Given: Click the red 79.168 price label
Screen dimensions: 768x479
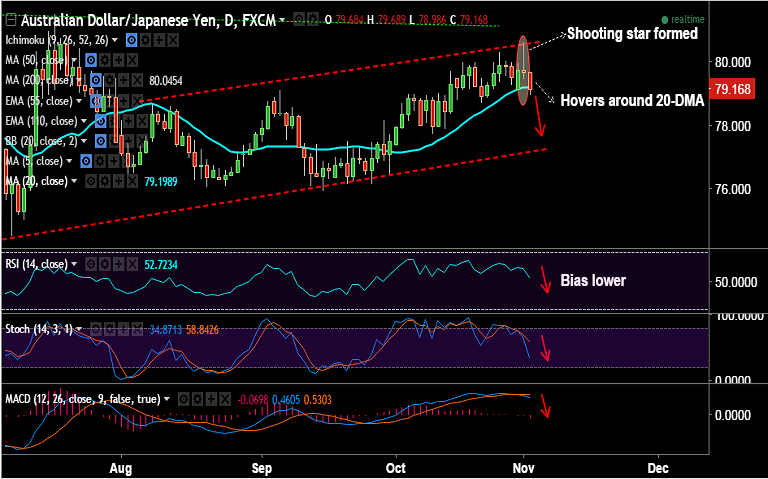Looking at the screenshot, I should [x=732, y=90].
